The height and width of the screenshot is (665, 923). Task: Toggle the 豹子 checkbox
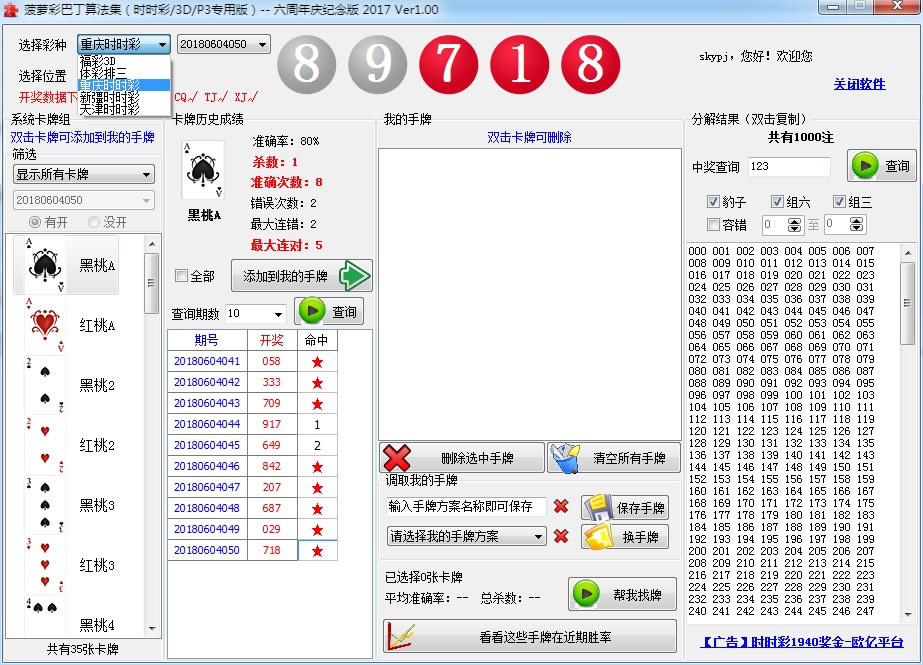pos(714,202)
